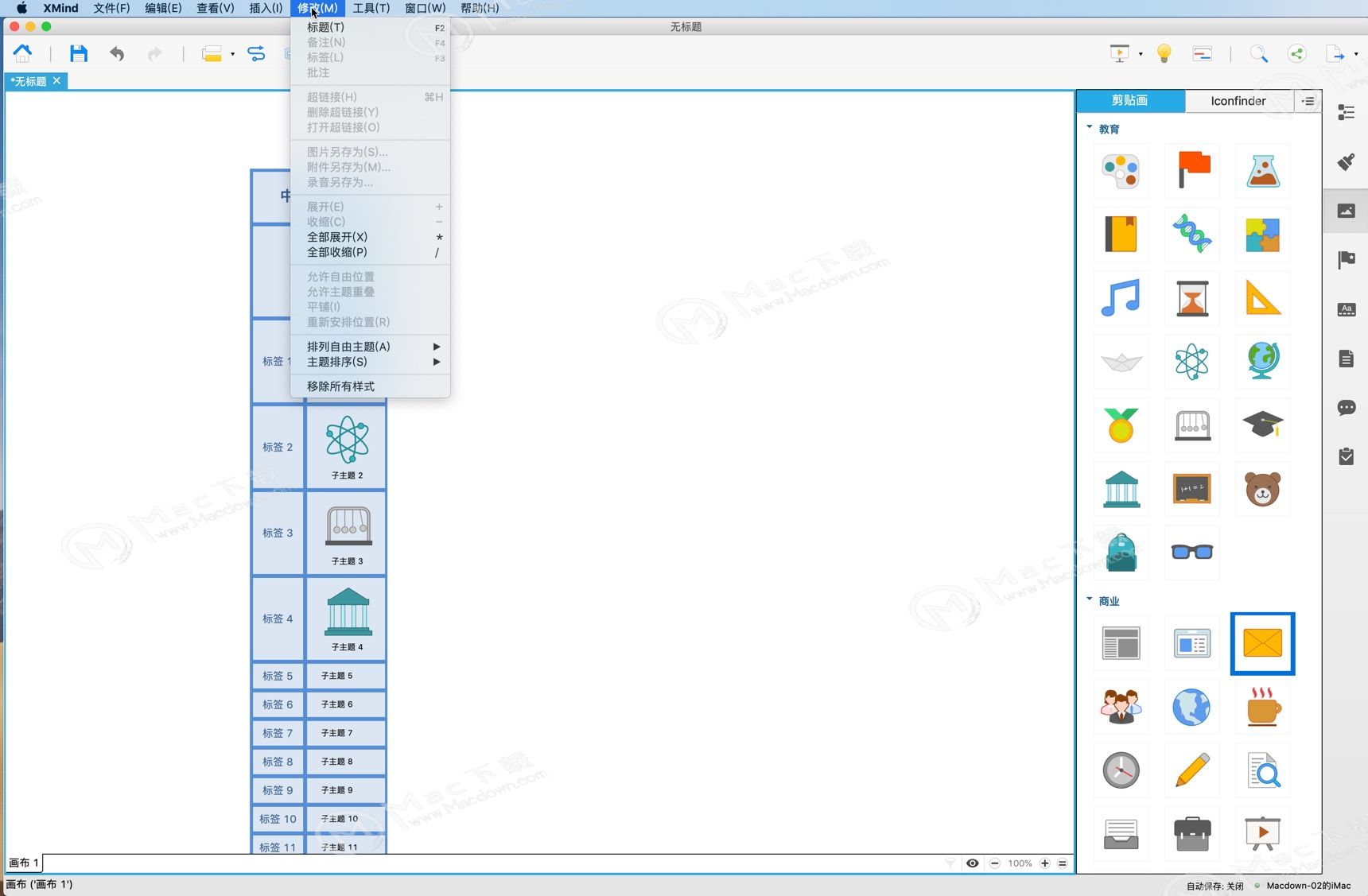Open the Apple menu
The width and height of the screenshot is (1368, 896).
21,8
